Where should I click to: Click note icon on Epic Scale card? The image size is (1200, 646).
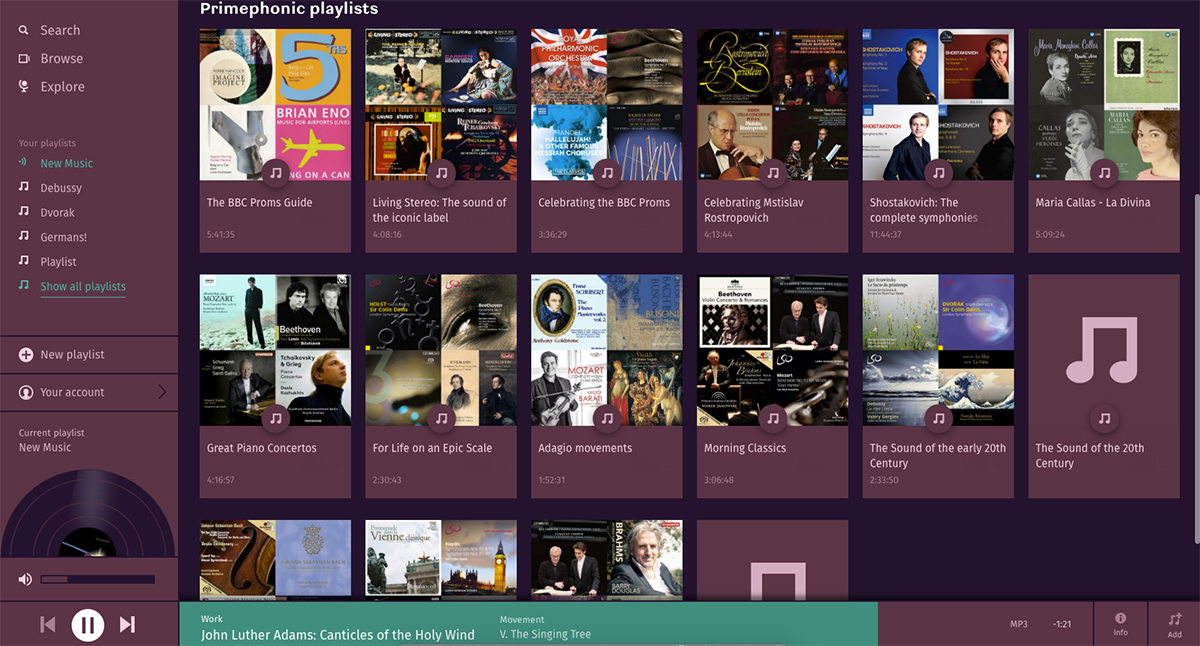(442, 418)
